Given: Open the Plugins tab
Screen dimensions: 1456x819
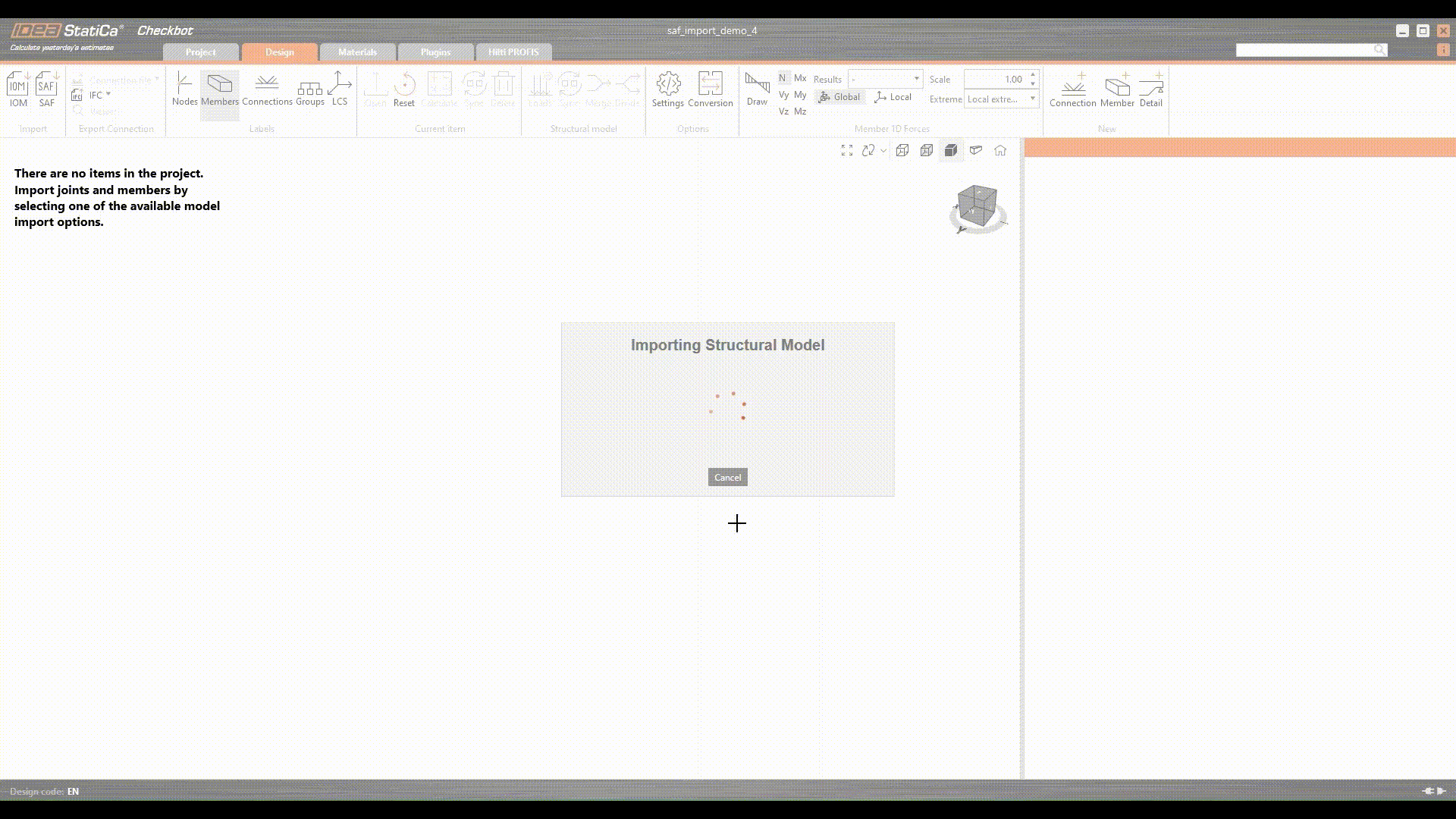Looking at the screenshot, I should tap(435, 52).
